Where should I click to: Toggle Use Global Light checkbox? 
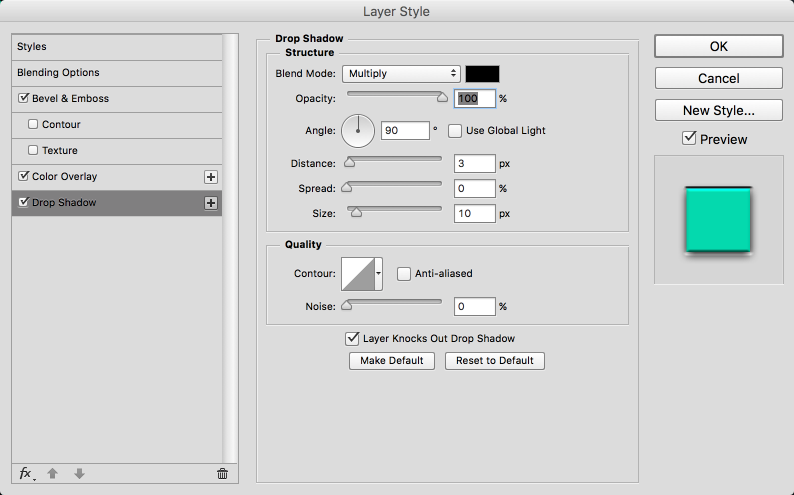coord(455,131)
